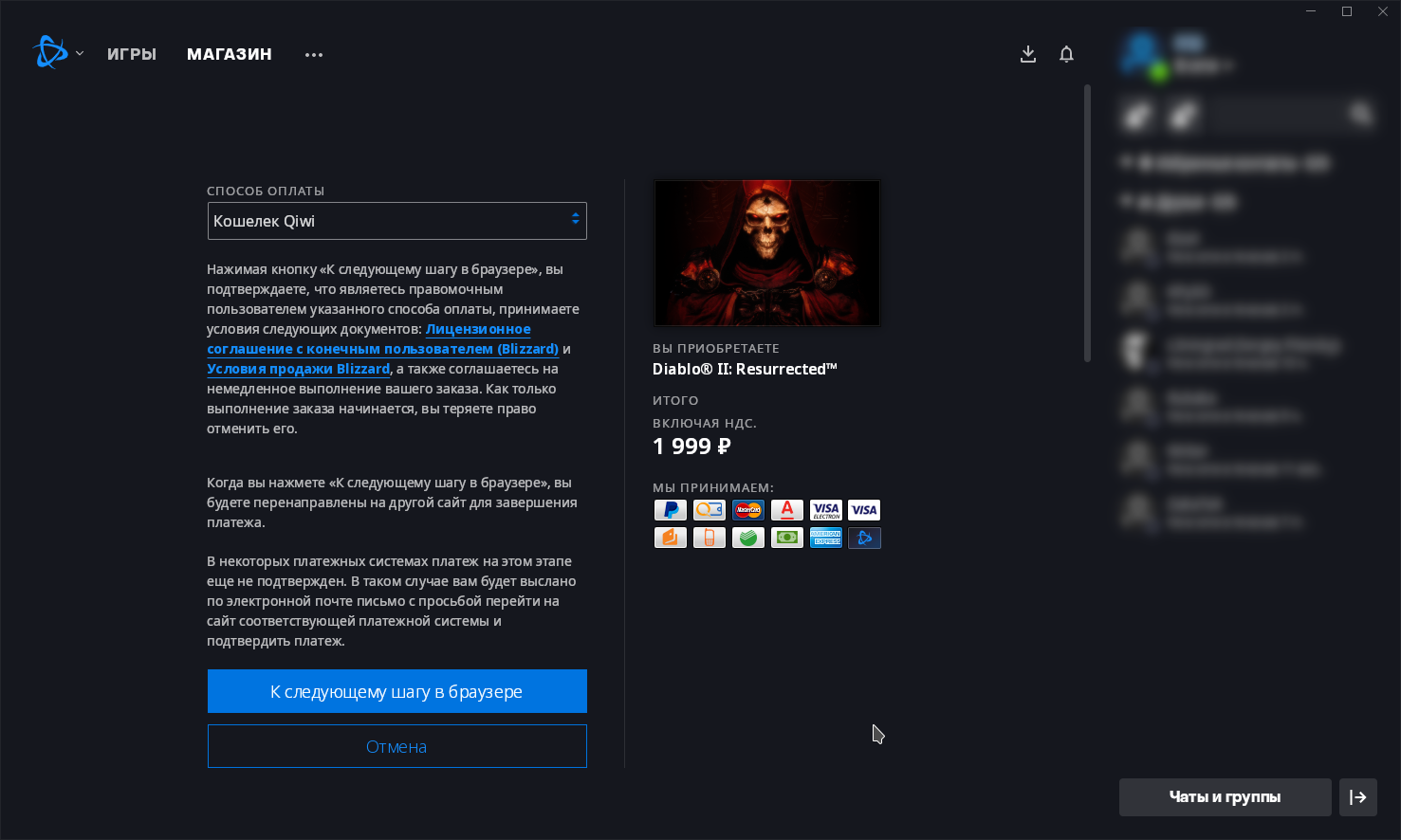Switch to the ИГРЫ tab
The image size is (1401, 840).
click(x=132, y=54)
